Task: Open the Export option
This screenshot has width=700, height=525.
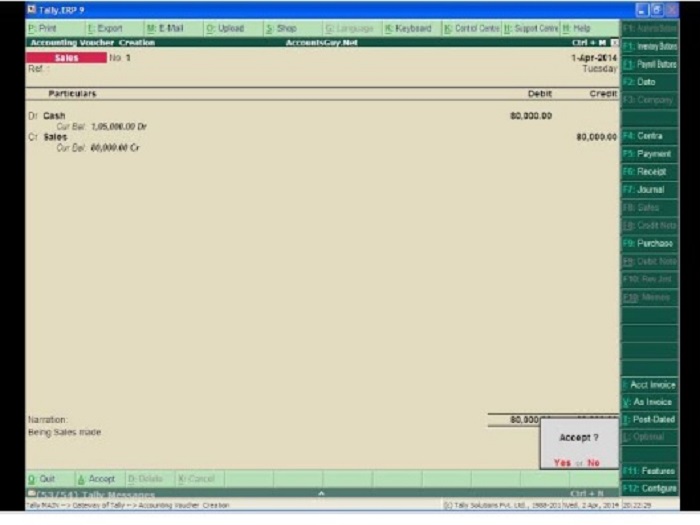Action: click(x=105, y=29)
